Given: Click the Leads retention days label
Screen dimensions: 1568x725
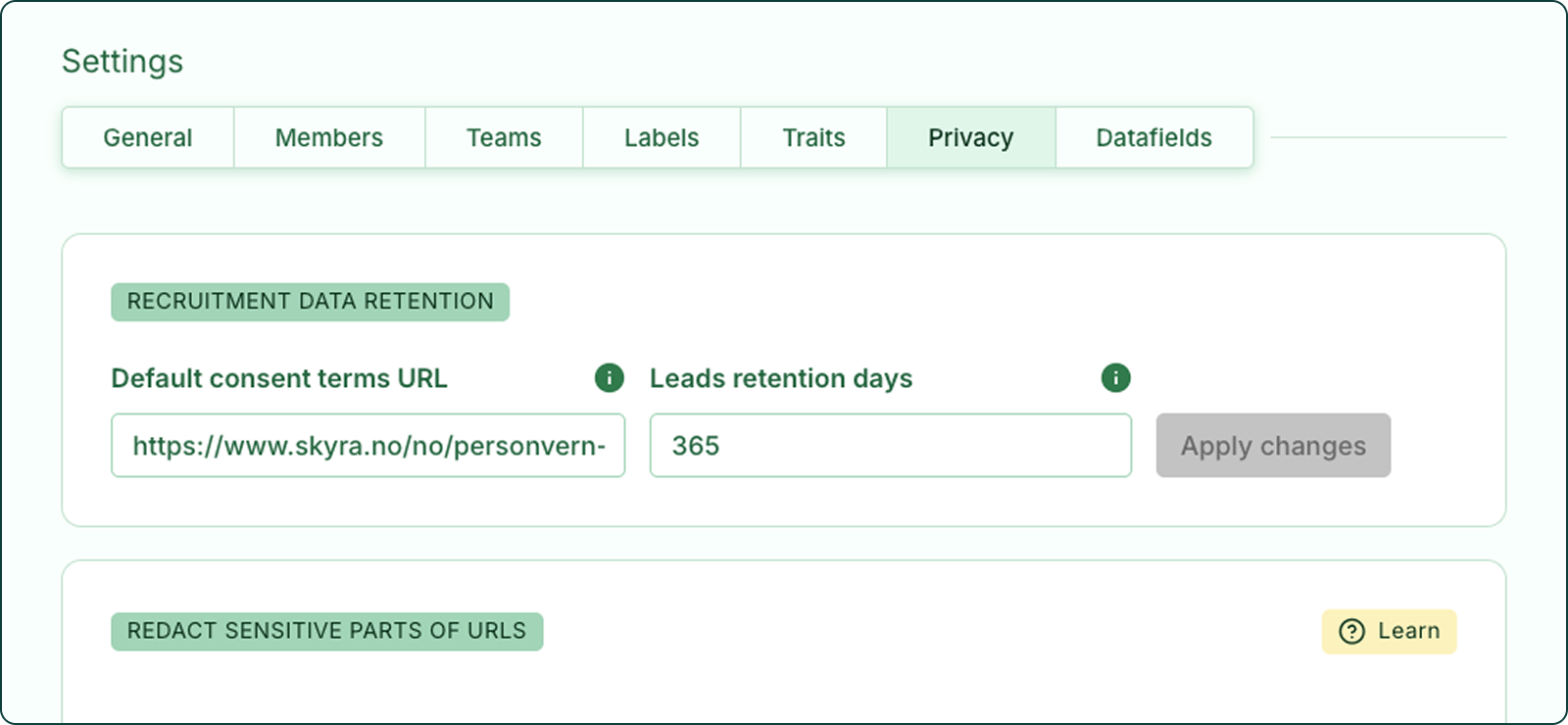Looking at the screenshot, I should pos(781,378).
